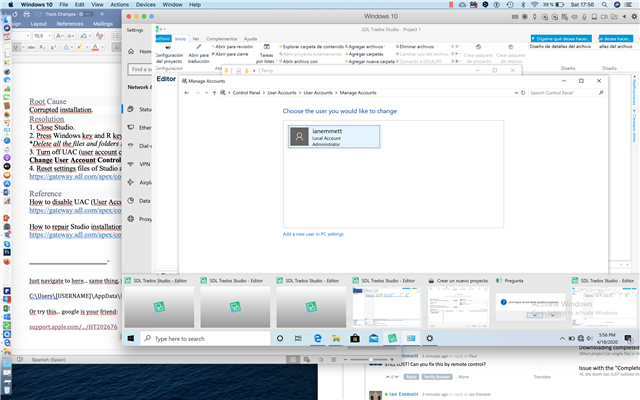Viewport: 640px width, 400px height.
Task: Click subscript button in Word ribbon
Action: point(42,47)
